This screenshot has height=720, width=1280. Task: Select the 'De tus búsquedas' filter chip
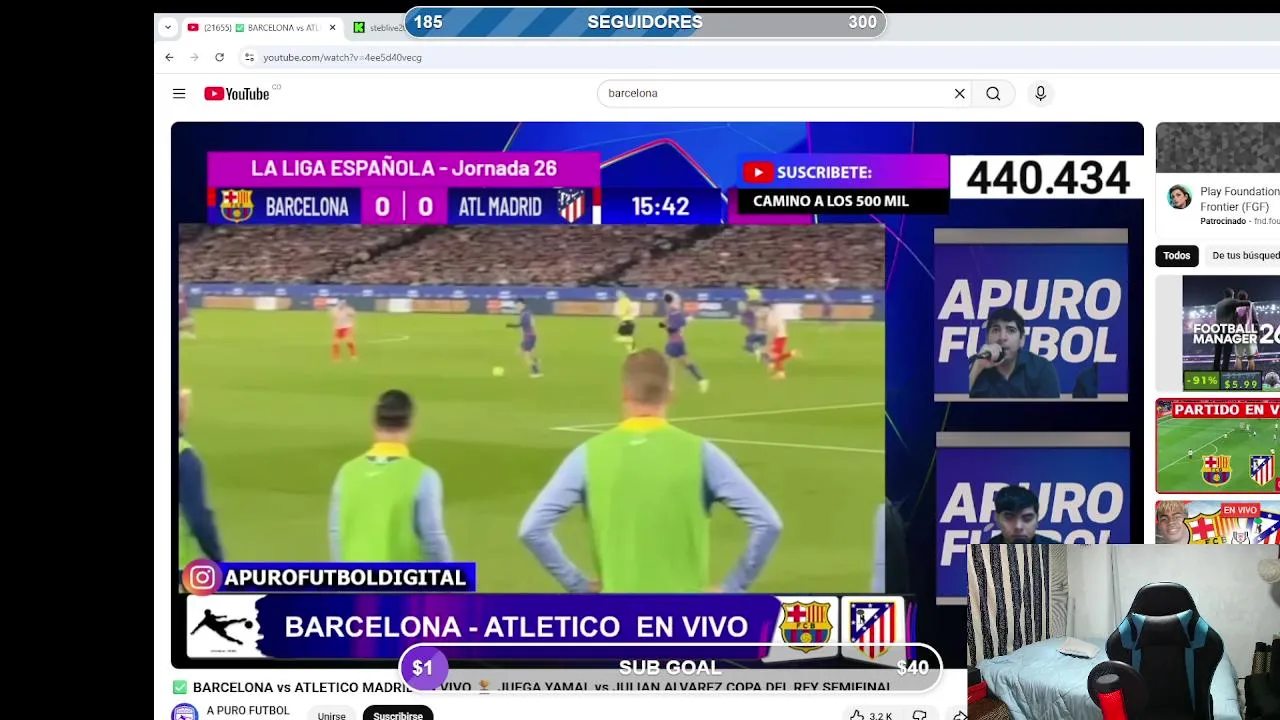(x=1245, y=256)
